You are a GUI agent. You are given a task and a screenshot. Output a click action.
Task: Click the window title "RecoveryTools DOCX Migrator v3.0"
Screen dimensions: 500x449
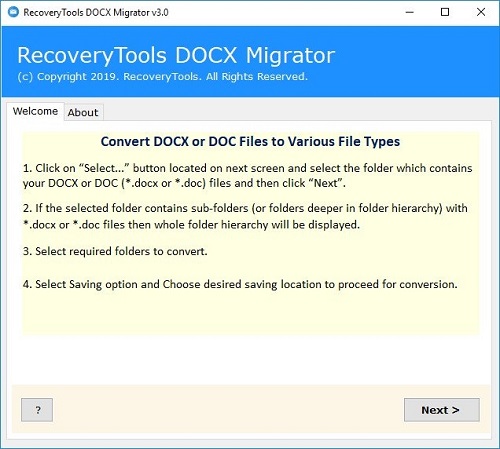[96, 13]
